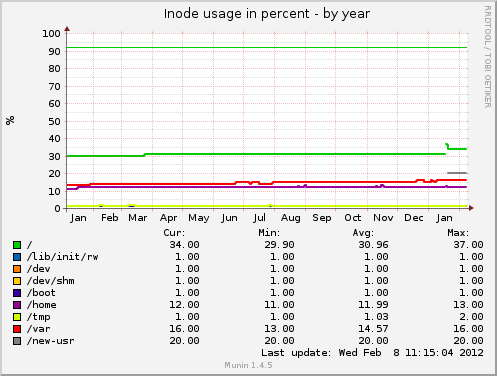Click the 'Avg:' column header

coord(363,233)
